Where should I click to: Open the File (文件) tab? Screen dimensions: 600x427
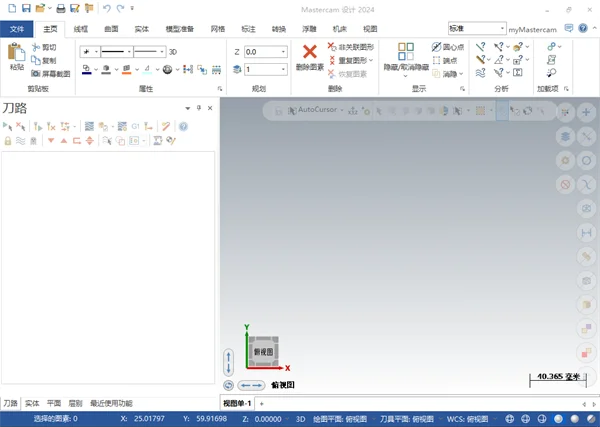[16, 29]
